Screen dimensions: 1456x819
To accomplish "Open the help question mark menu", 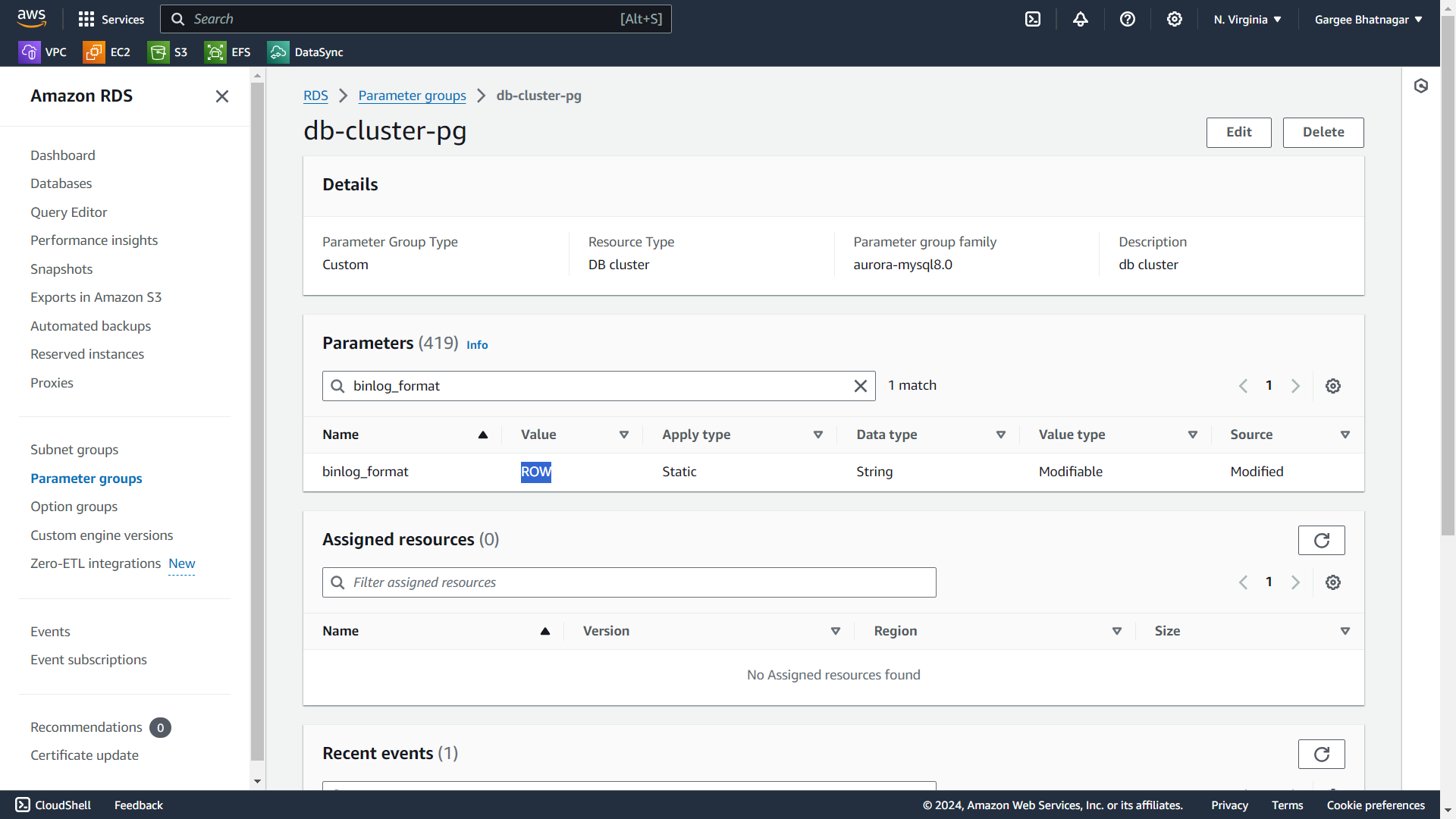I will click(1128, 19).
